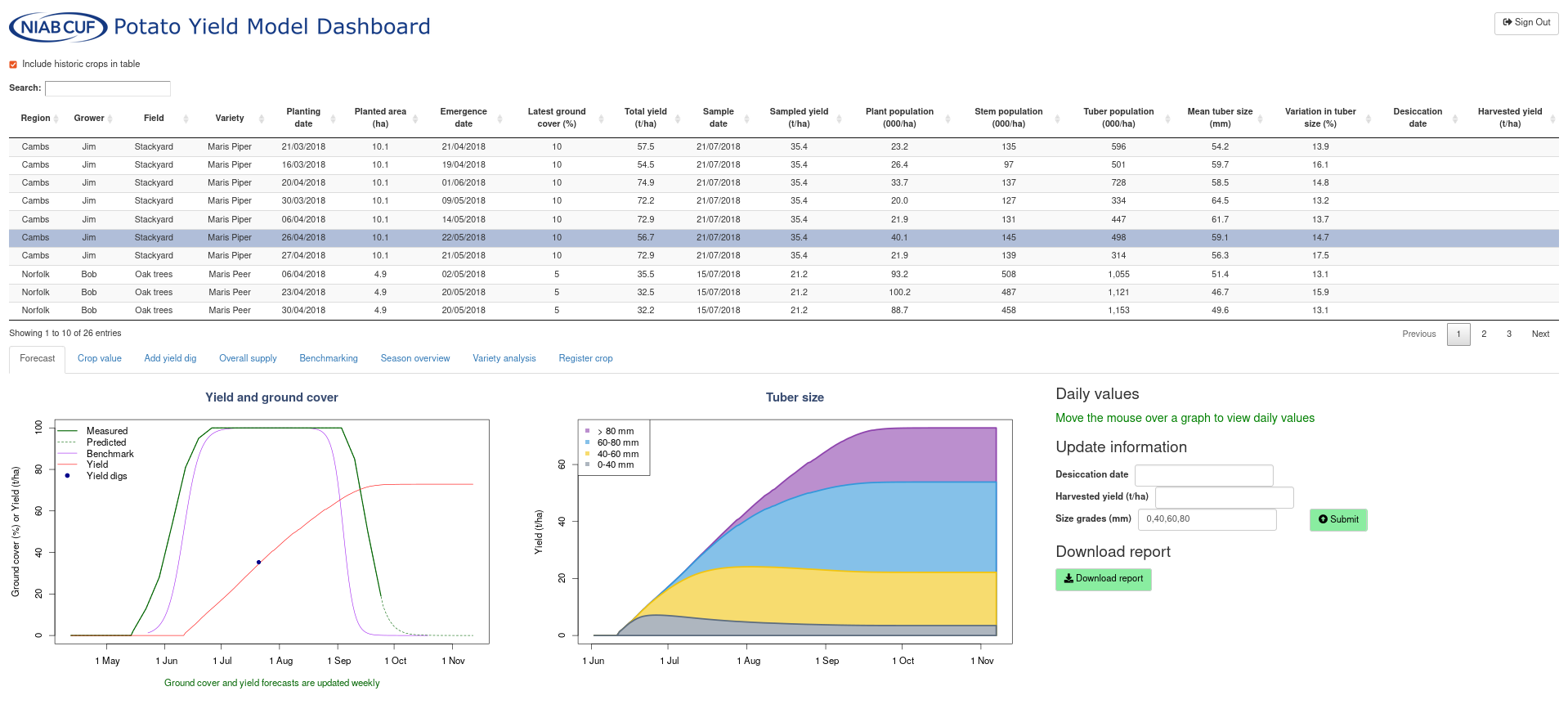1568x718 pixels.
Task: Open the Crop value tab
Action: coord(100,359)
